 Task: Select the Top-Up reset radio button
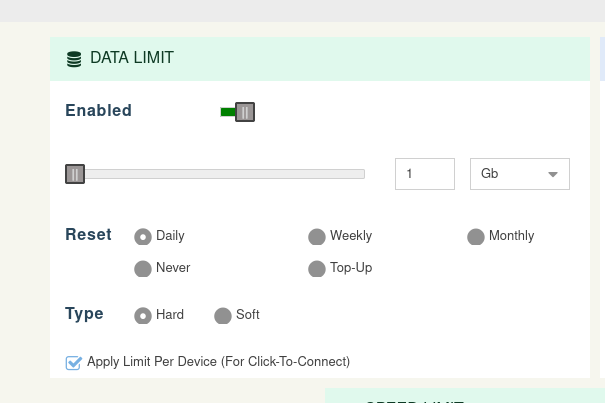coord(317,269)
